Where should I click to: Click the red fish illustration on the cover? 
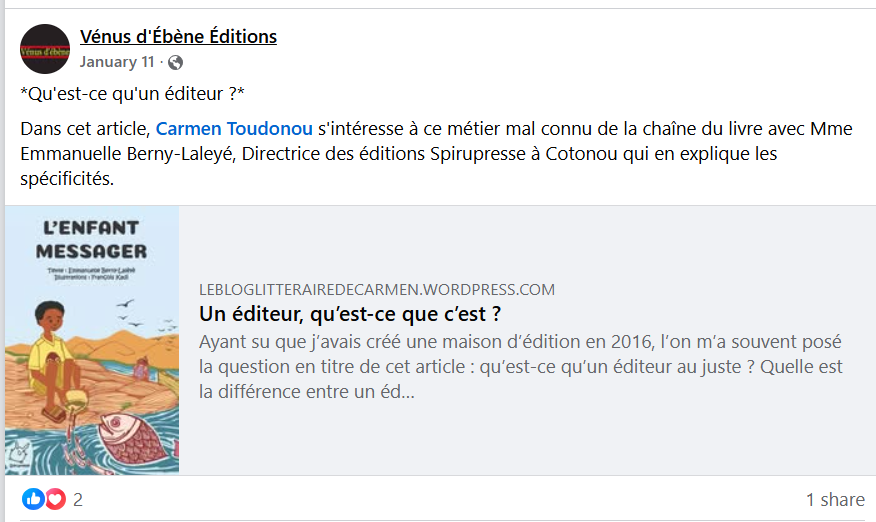click(141, 432)
